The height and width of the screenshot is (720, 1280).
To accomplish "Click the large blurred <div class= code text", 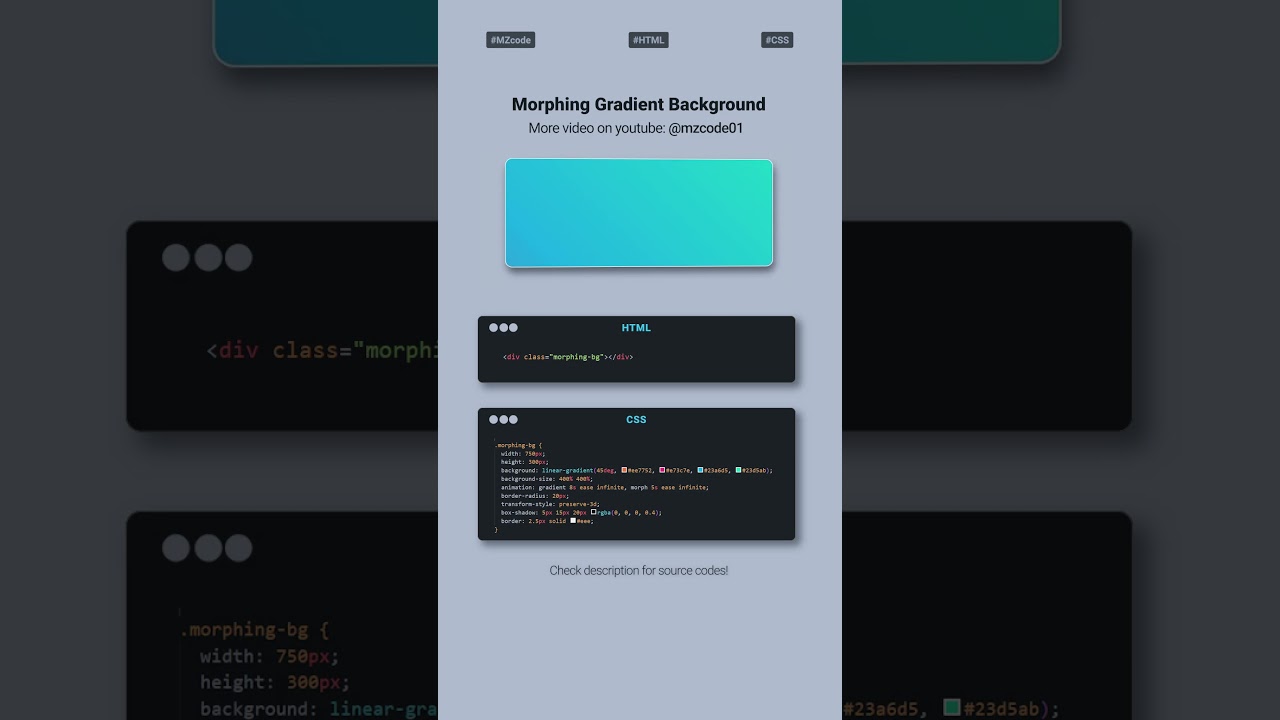I will point(322,351).
